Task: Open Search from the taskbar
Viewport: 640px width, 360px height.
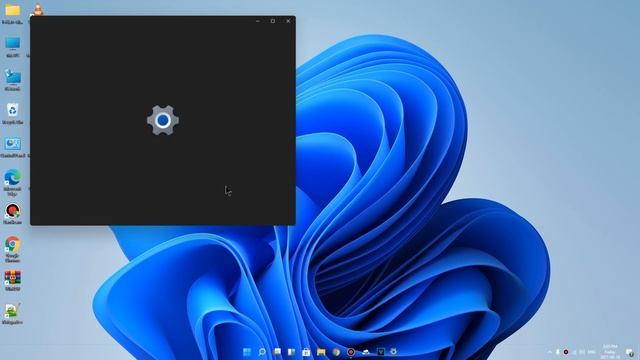Action: pyautogui.click(x=262, y=352)
